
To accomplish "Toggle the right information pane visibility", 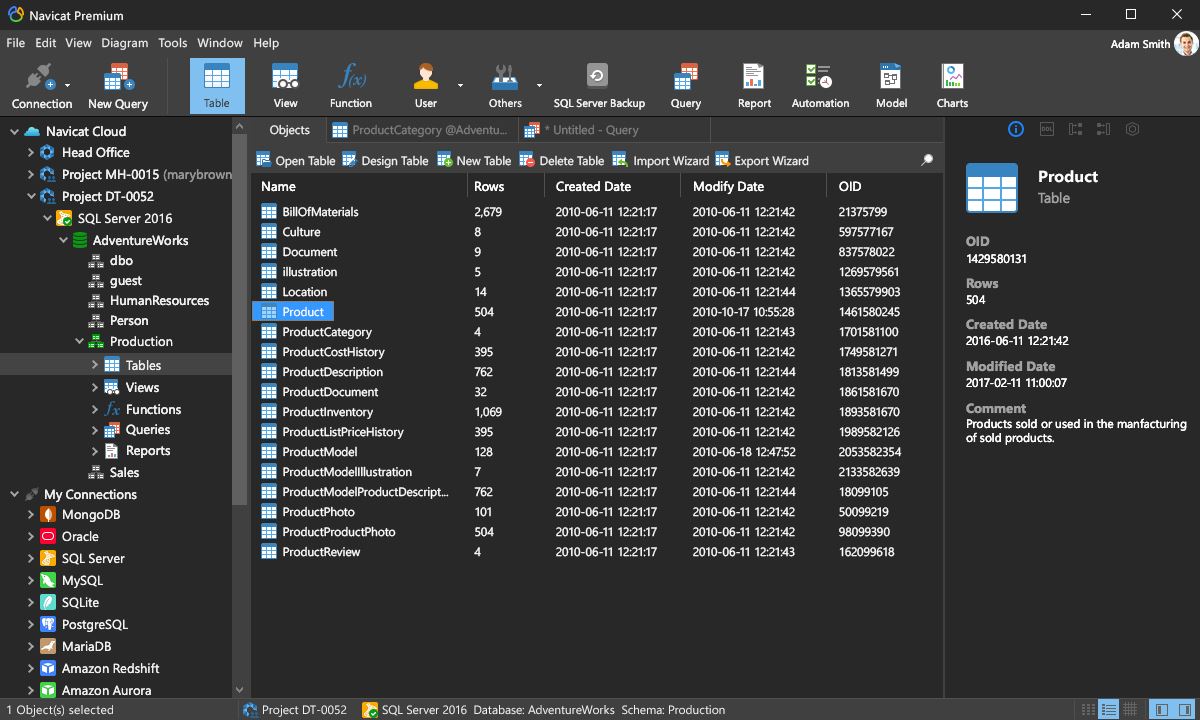I will coord(1184,710).
